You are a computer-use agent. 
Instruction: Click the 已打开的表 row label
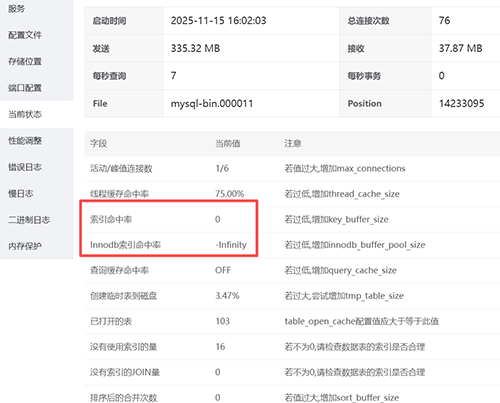click(111, 322)
